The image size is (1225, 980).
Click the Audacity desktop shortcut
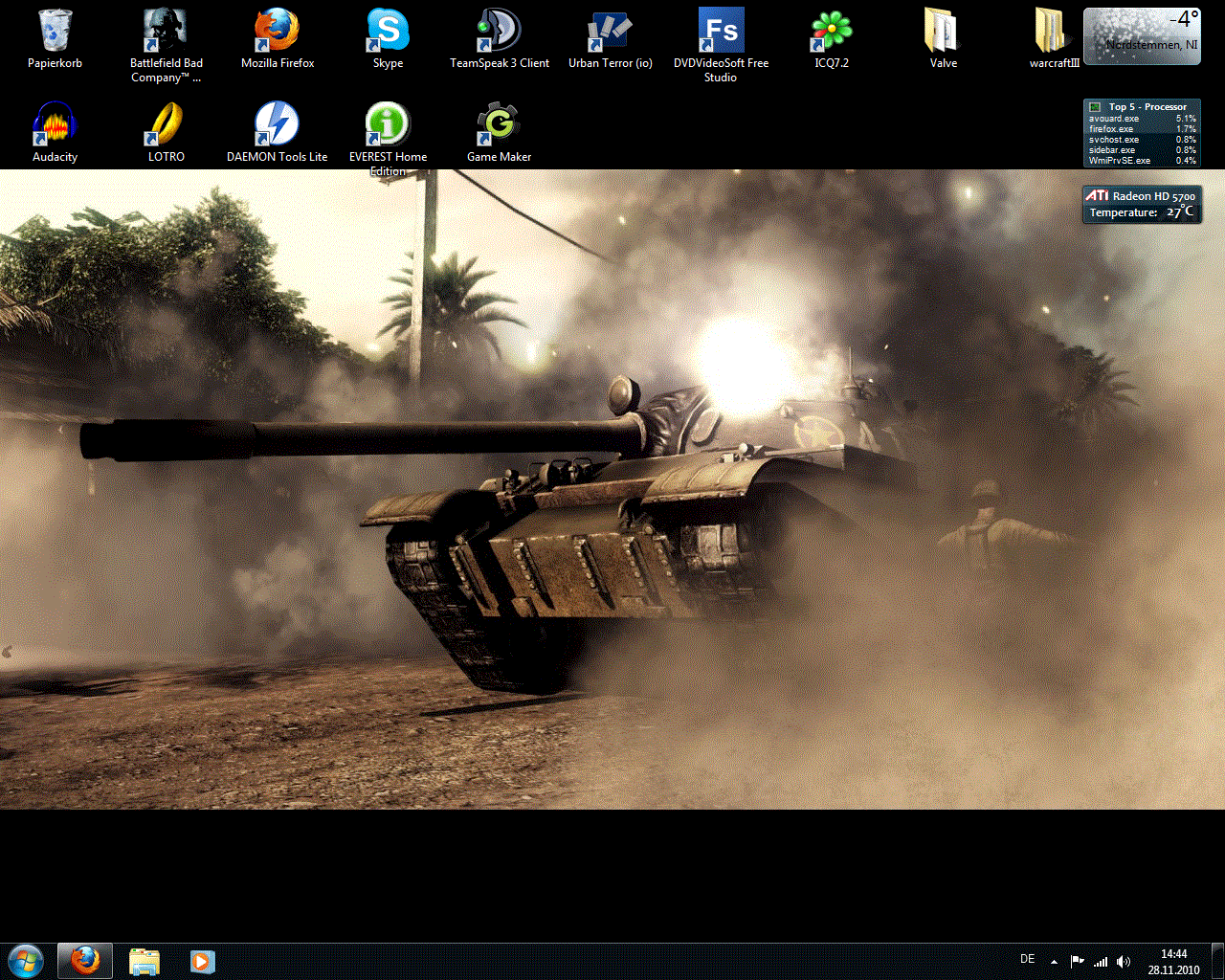[55, 132]
